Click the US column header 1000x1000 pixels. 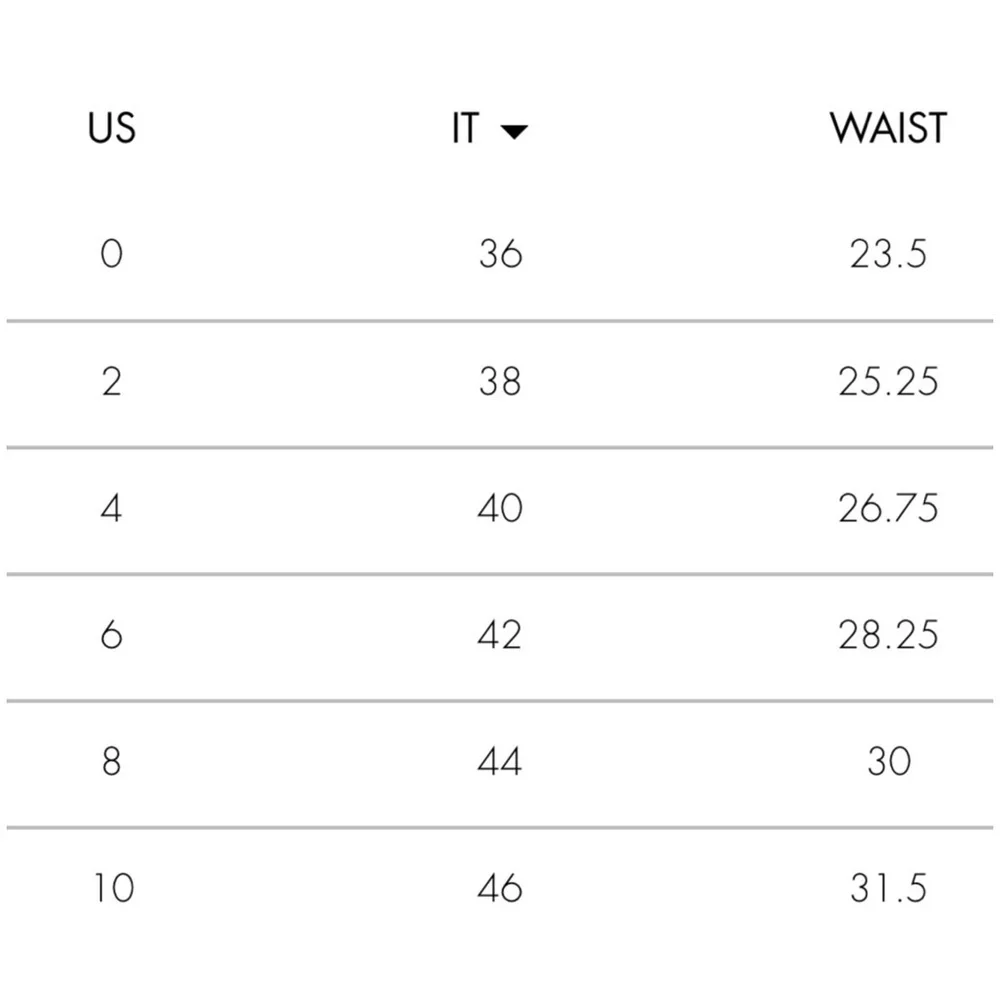(112, 129)
